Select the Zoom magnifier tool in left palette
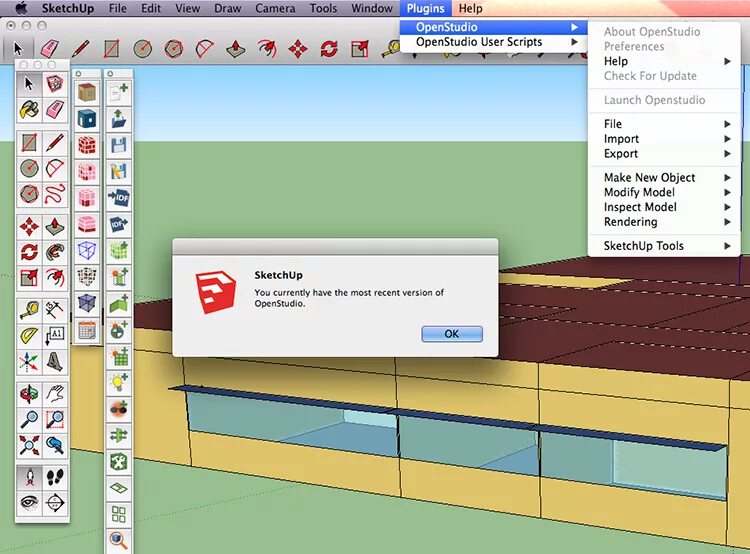Viewport: 750px width, 554px height. [29, 420]
